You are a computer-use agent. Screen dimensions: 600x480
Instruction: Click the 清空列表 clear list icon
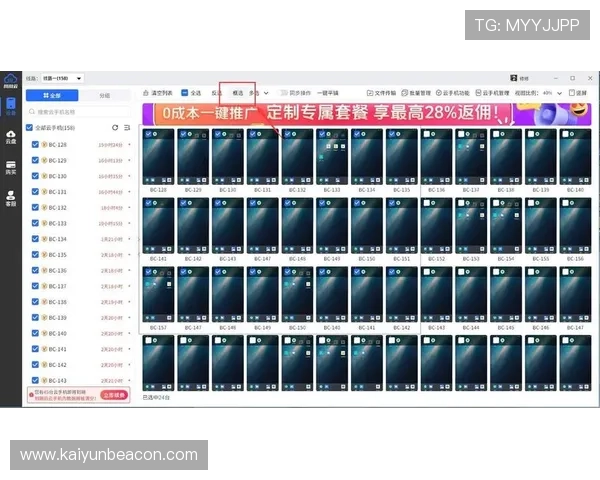146,93
